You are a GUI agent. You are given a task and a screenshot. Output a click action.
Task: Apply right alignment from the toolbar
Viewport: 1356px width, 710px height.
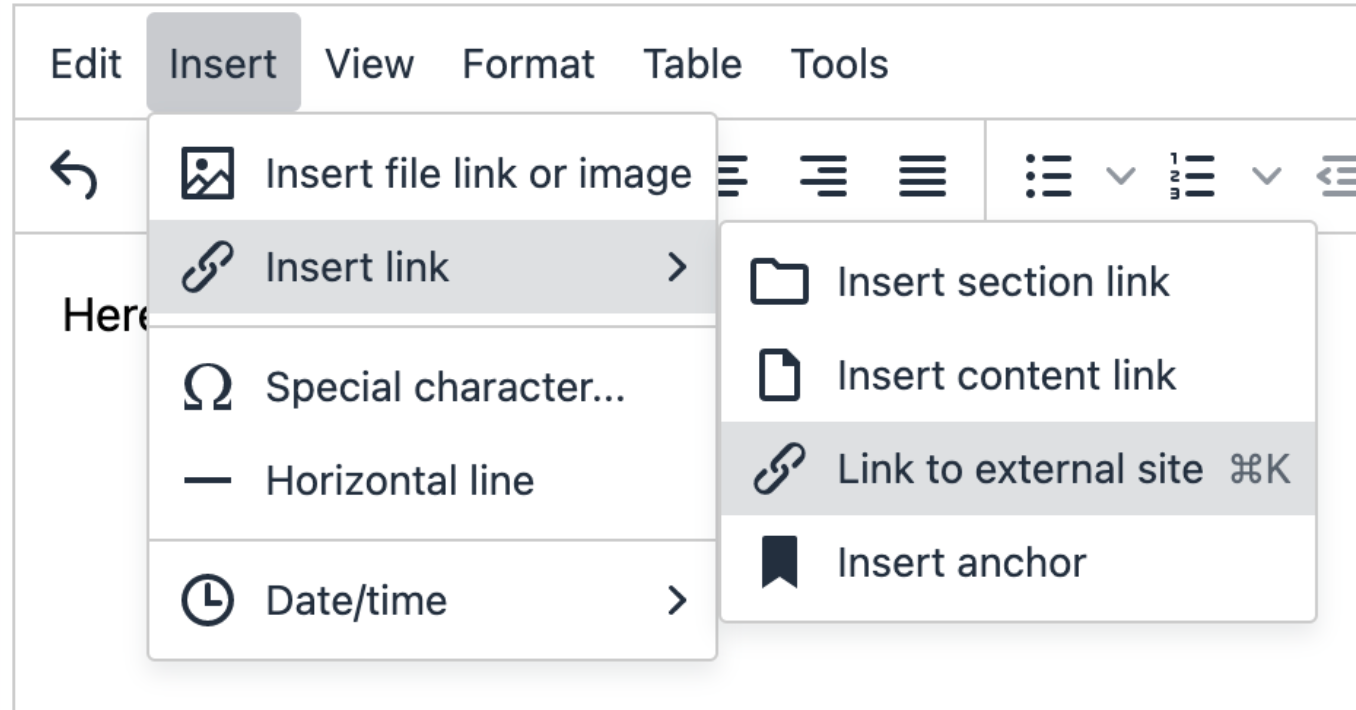pos(824,176)
